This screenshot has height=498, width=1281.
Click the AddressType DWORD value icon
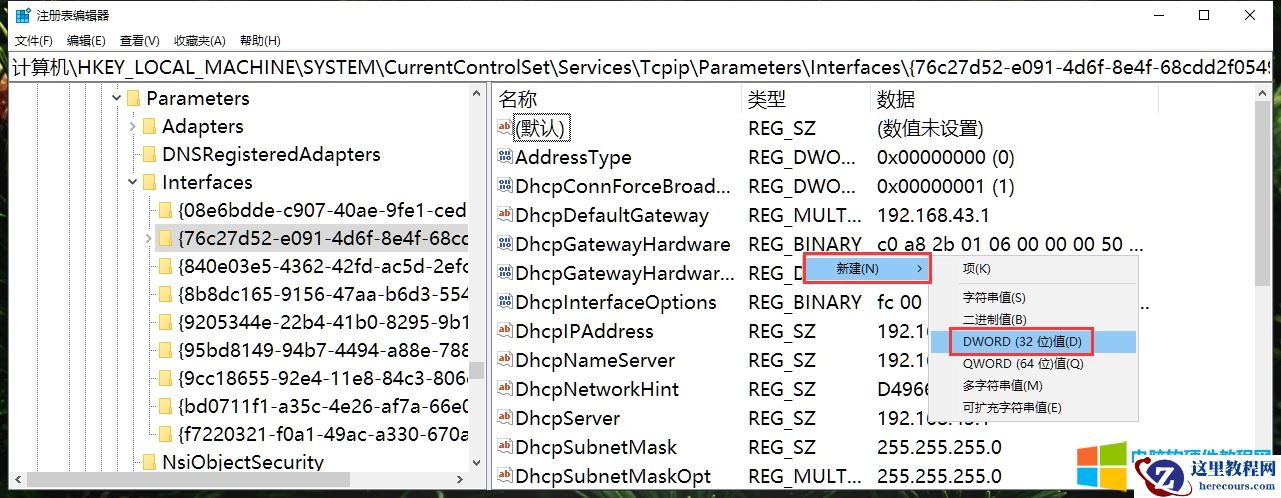point(505,157)
